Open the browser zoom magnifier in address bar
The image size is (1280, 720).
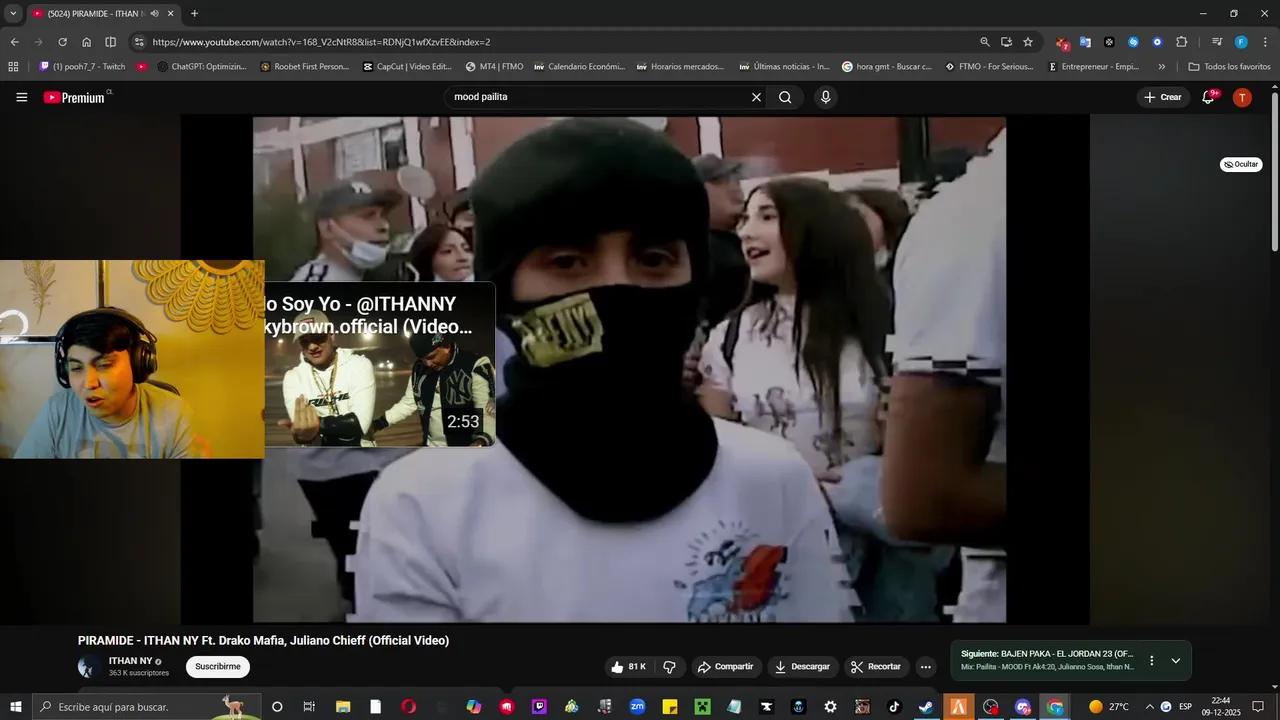[985, 42]
